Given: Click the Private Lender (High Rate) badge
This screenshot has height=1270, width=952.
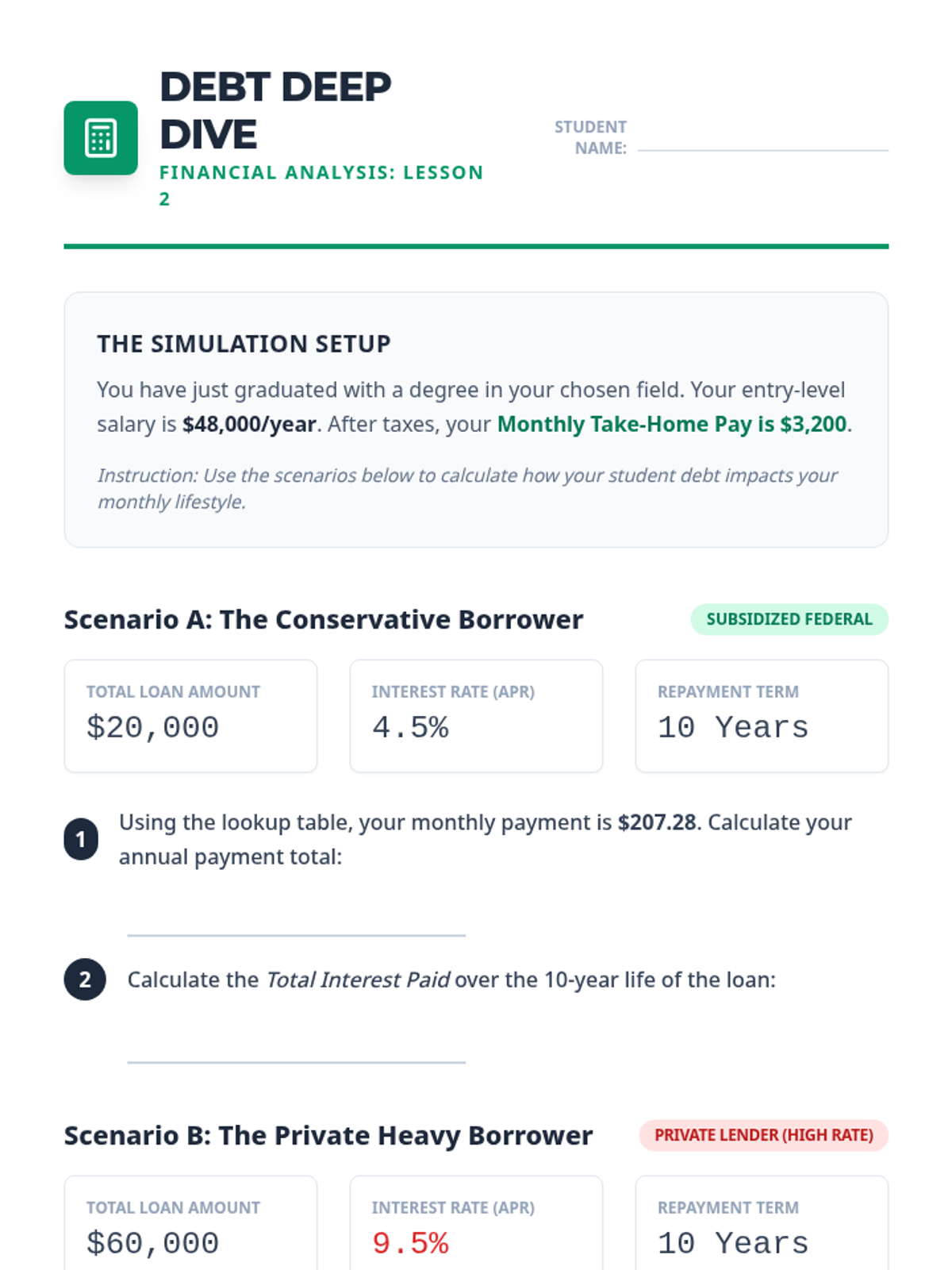Looking at the screenshot, I should click(x=763, y=1135).
